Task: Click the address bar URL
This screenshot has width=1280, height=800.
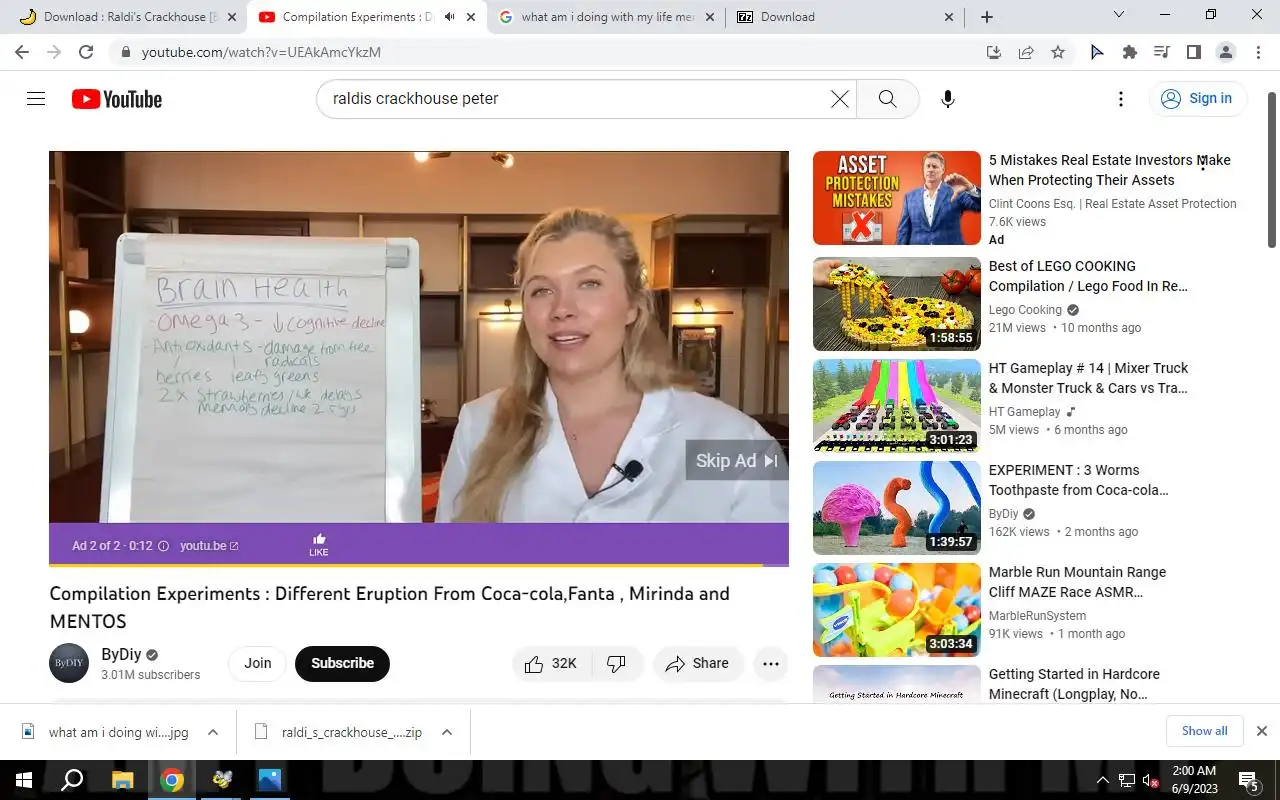Action: click(261, 52)
